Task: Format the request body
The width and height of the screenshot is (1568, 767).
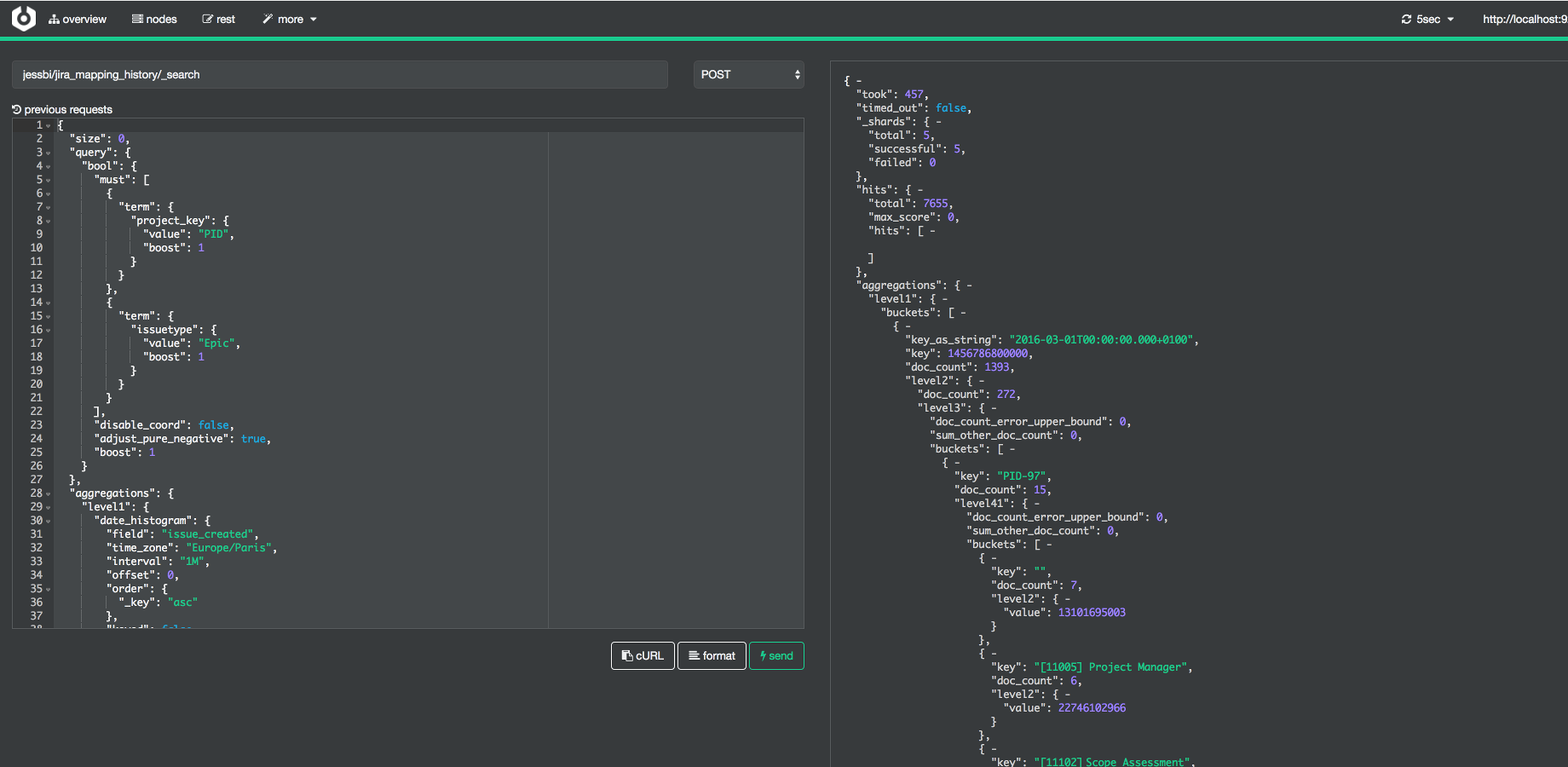Action: 712,655
